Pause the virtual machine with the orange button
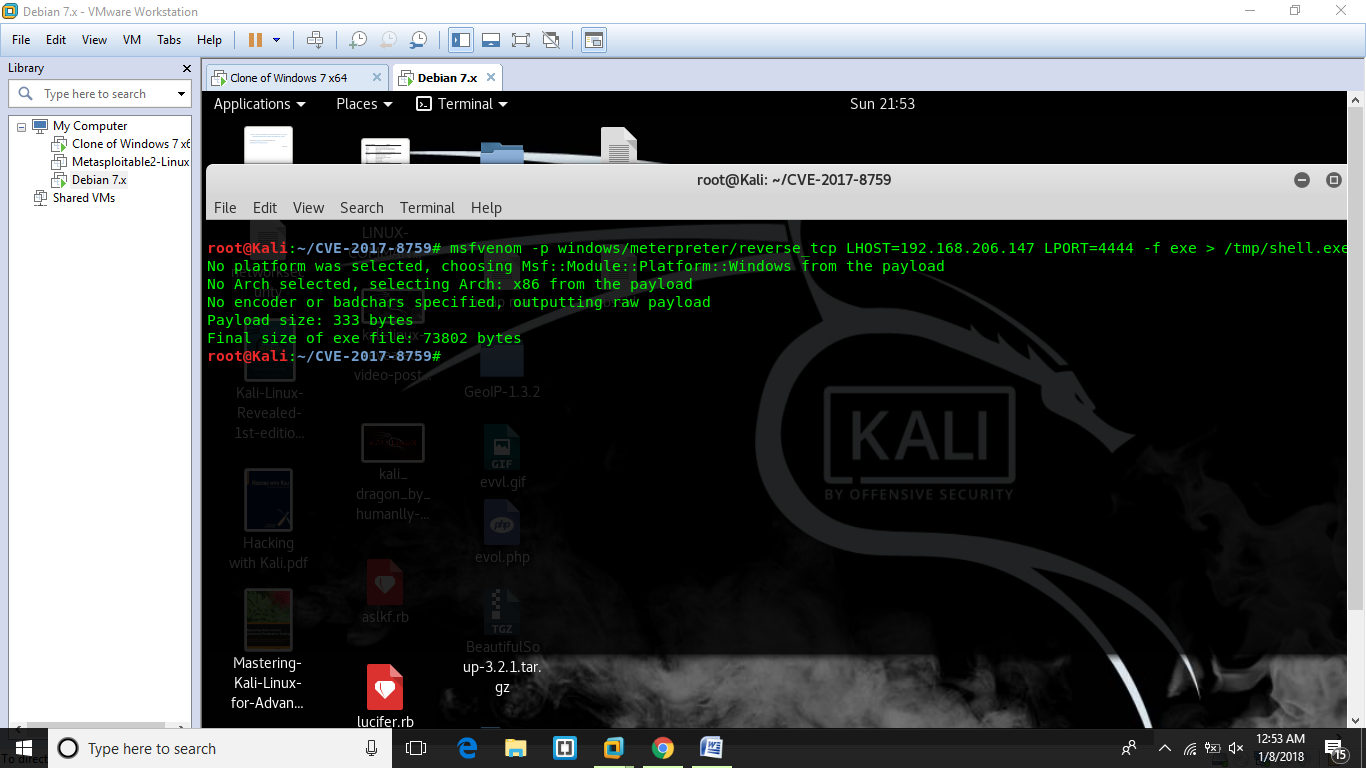The width and height of the screenshot is (1366, 768). [x=255, y=40]
